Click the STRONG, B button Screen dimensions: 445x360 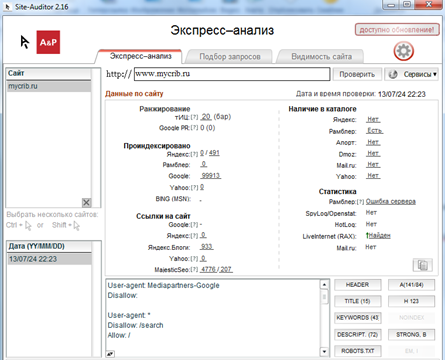click(x=411, y=334)
